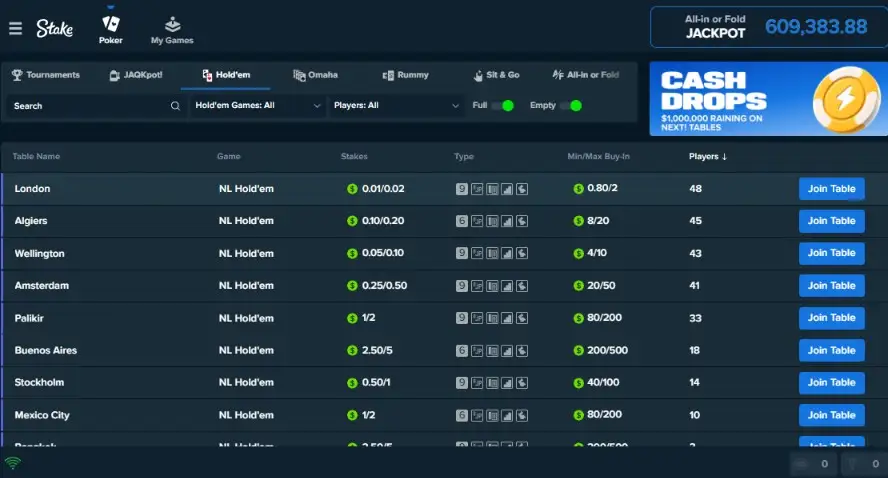
Task: Click the 2.50/5 stakes value
Action: (x=377, y=350)
